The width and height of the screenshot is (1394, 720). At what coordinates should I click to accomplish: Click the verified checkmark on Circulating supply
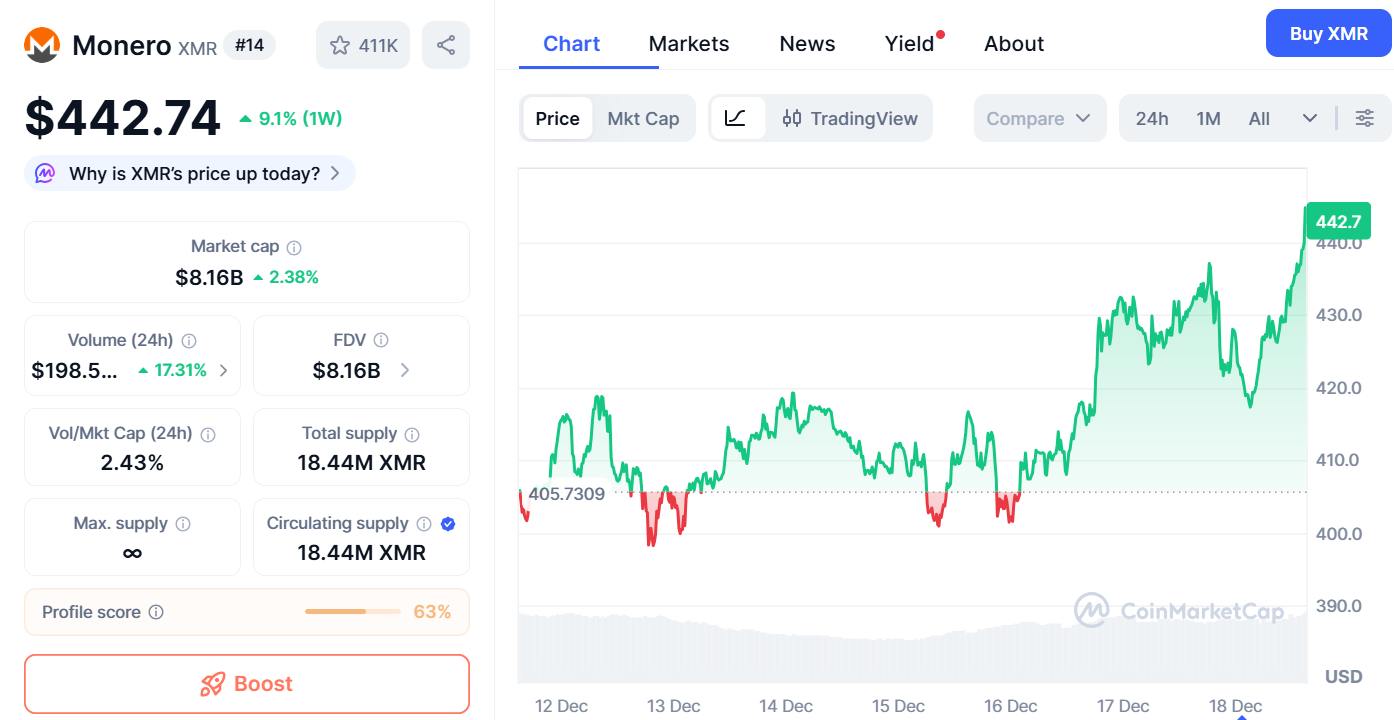pyautogui.click(x=447, y=523)
